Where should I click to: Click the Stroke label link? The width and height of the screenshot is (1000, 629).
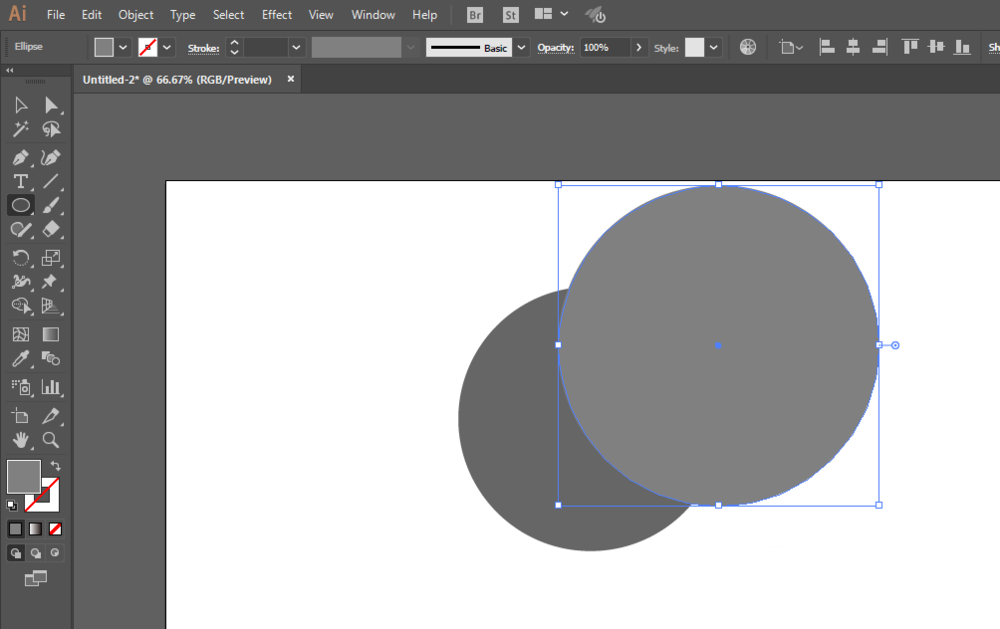point(203,48)
